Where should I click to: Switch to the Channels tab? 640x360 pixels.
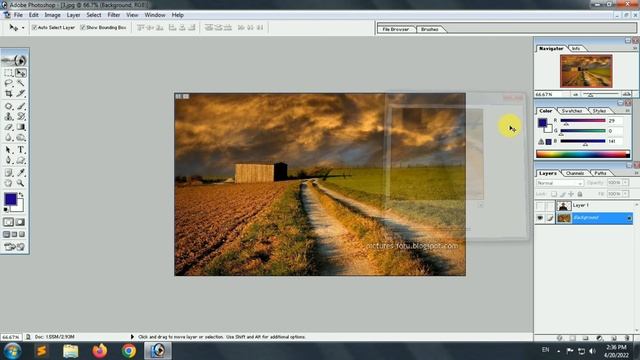(x=575, y=173)
